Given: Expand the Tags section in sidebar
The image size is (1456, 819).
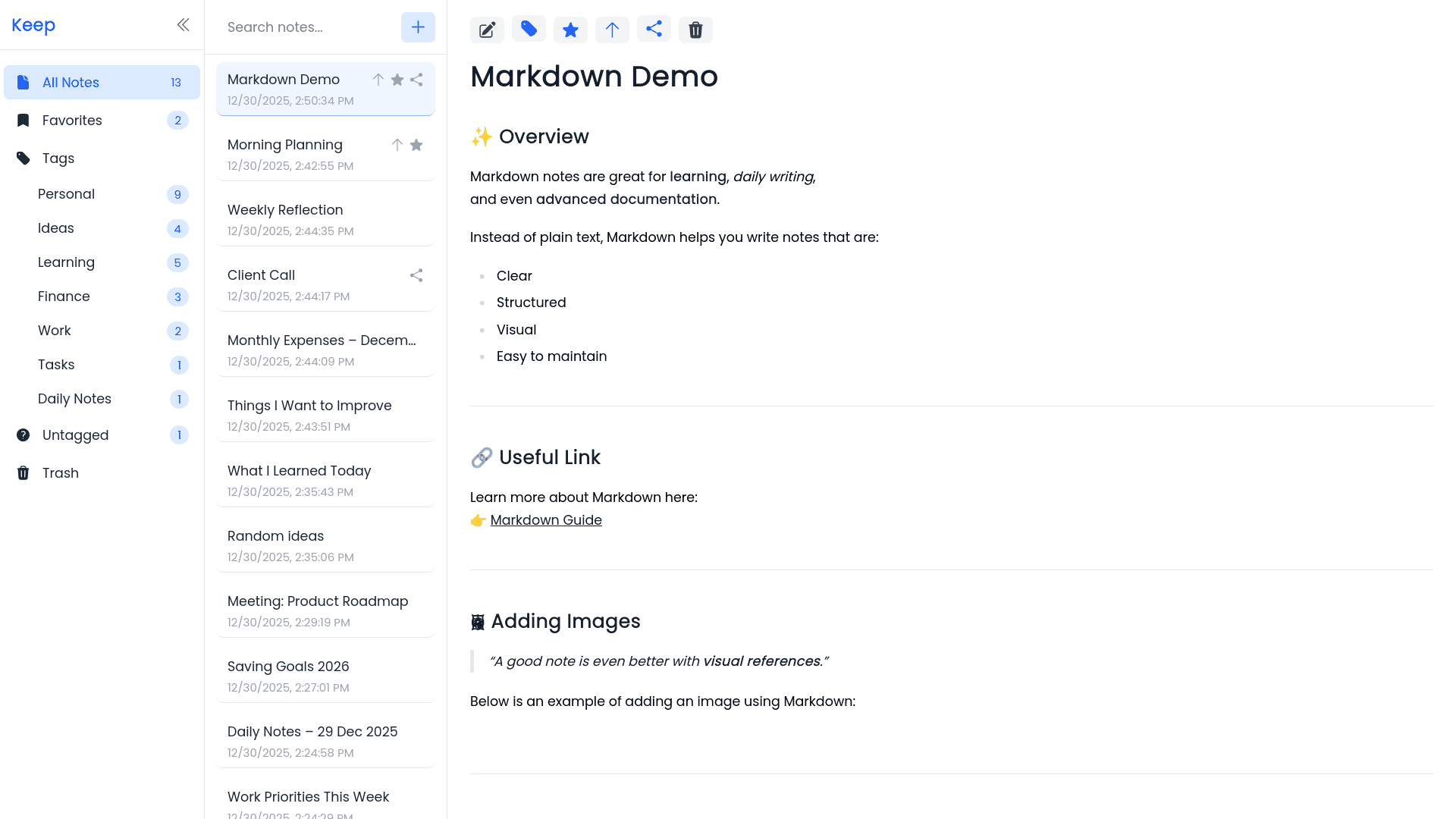Looking at the screenshot, I should pyautogui.click(x=58, y=158).
